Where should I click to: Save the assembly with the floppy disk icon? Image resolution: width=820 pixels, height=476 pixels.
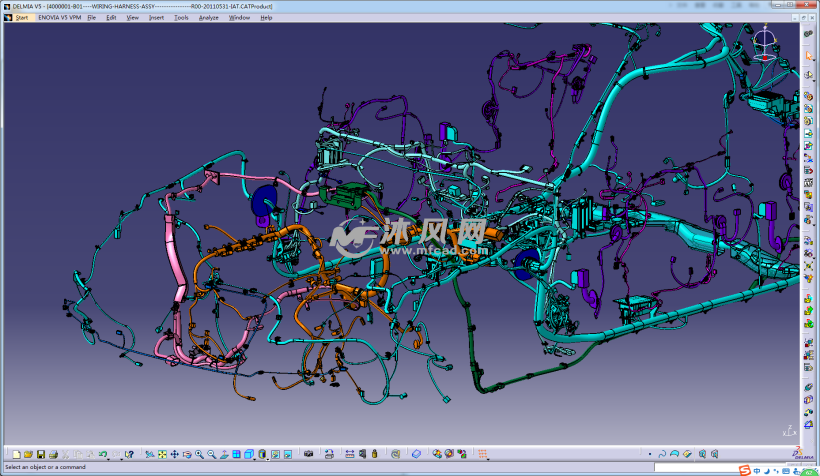pos(41,455)
